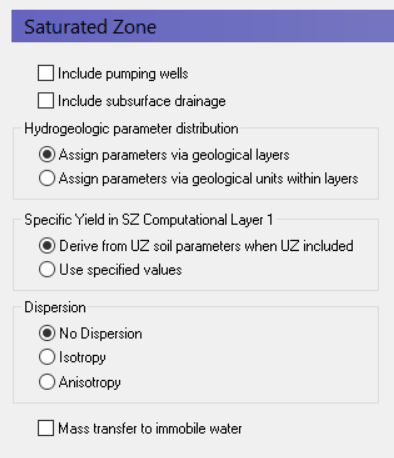
Task: Tick the square box beside Include pumping wells
Action: coord(46,73)
